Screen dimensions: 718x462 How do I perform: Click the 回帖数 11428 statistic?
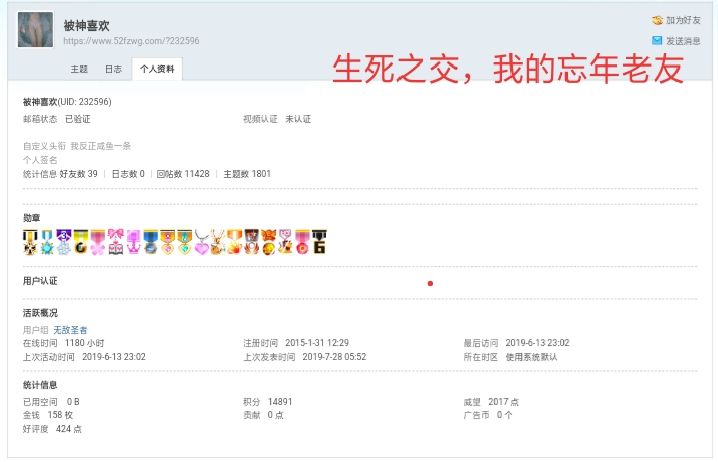(x=183, y=174)
